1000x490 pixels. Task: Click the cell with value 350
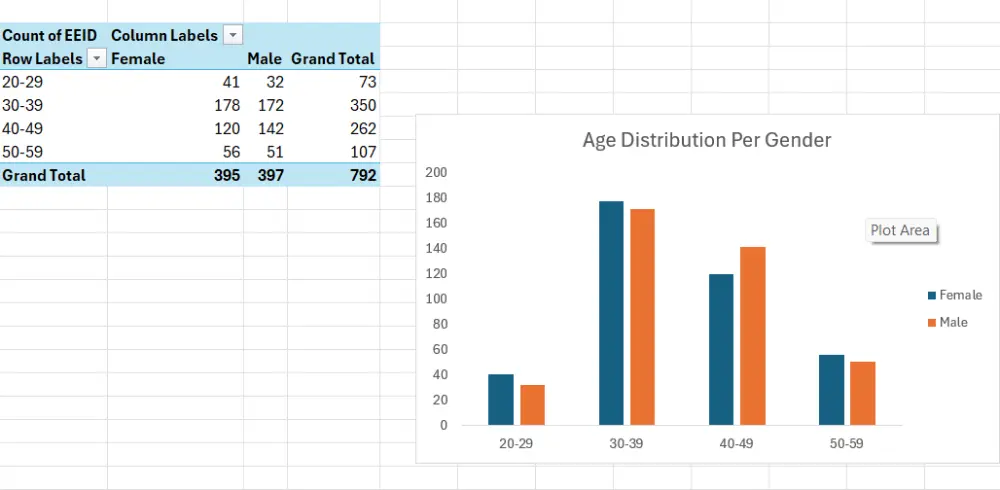point(334,105)
